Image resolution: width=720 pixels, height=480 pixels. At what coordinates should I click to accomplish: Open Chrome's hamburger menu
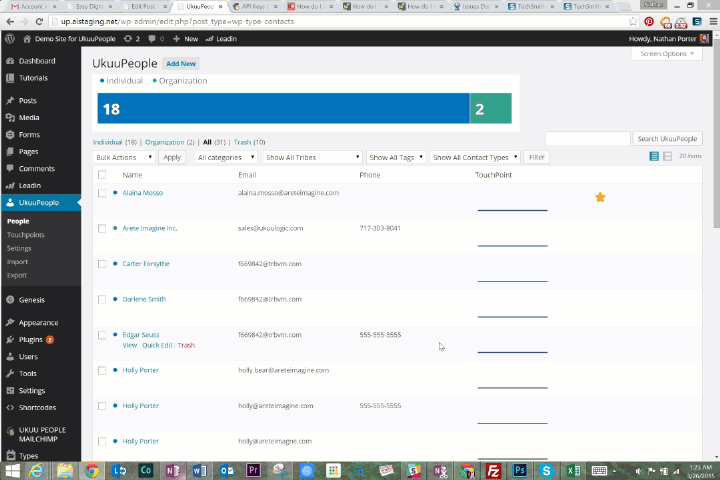coord(713,21)
